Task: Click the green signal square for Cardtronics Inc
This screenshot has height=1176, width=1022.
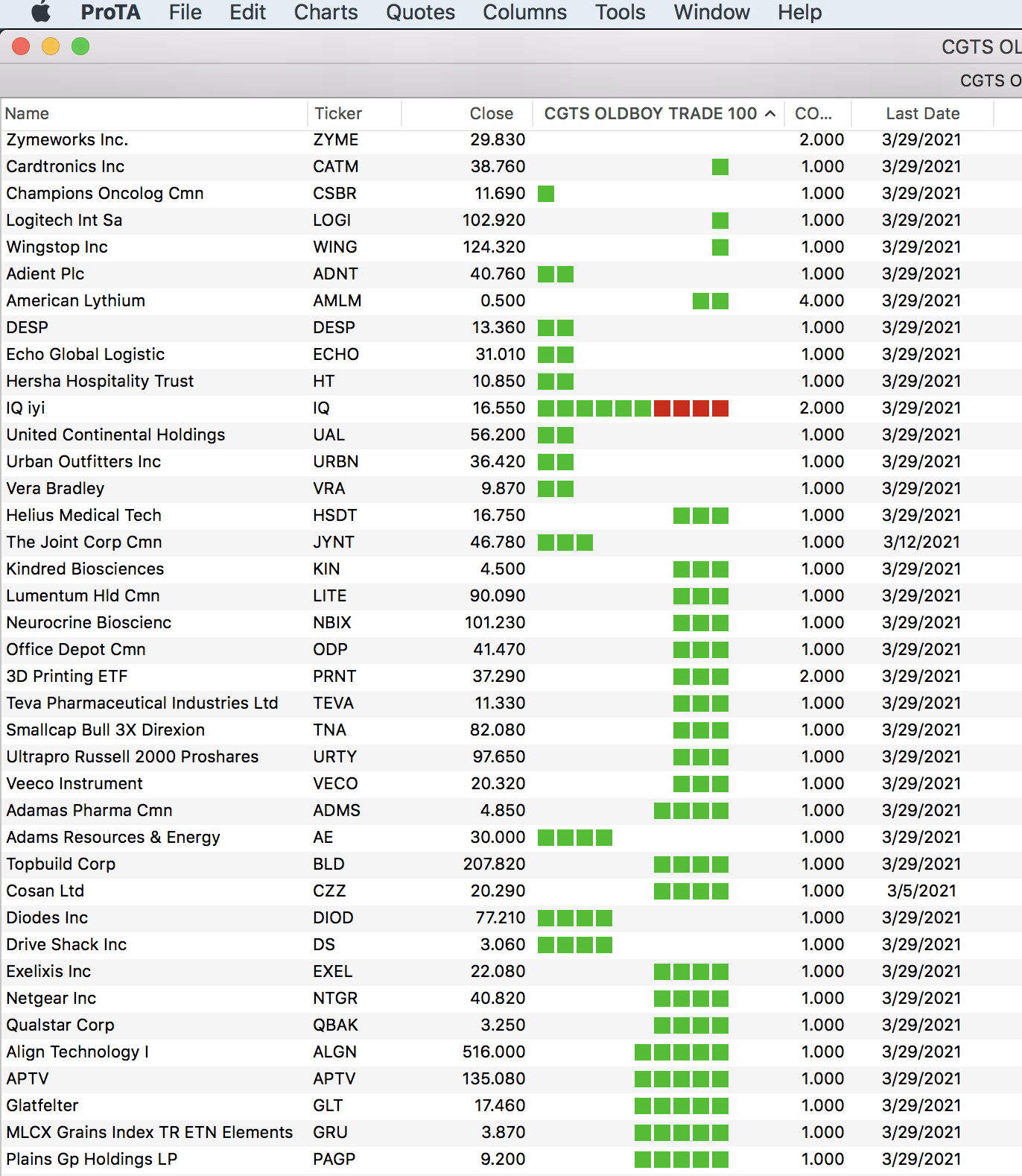Action: 720,167
